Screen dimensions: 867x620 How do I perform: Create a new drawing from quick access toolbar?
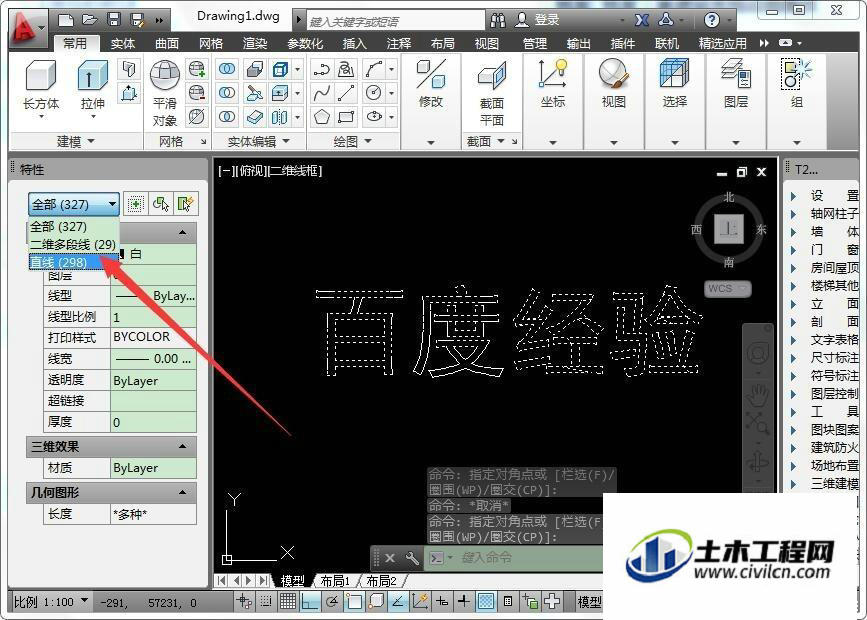(66, 20)
